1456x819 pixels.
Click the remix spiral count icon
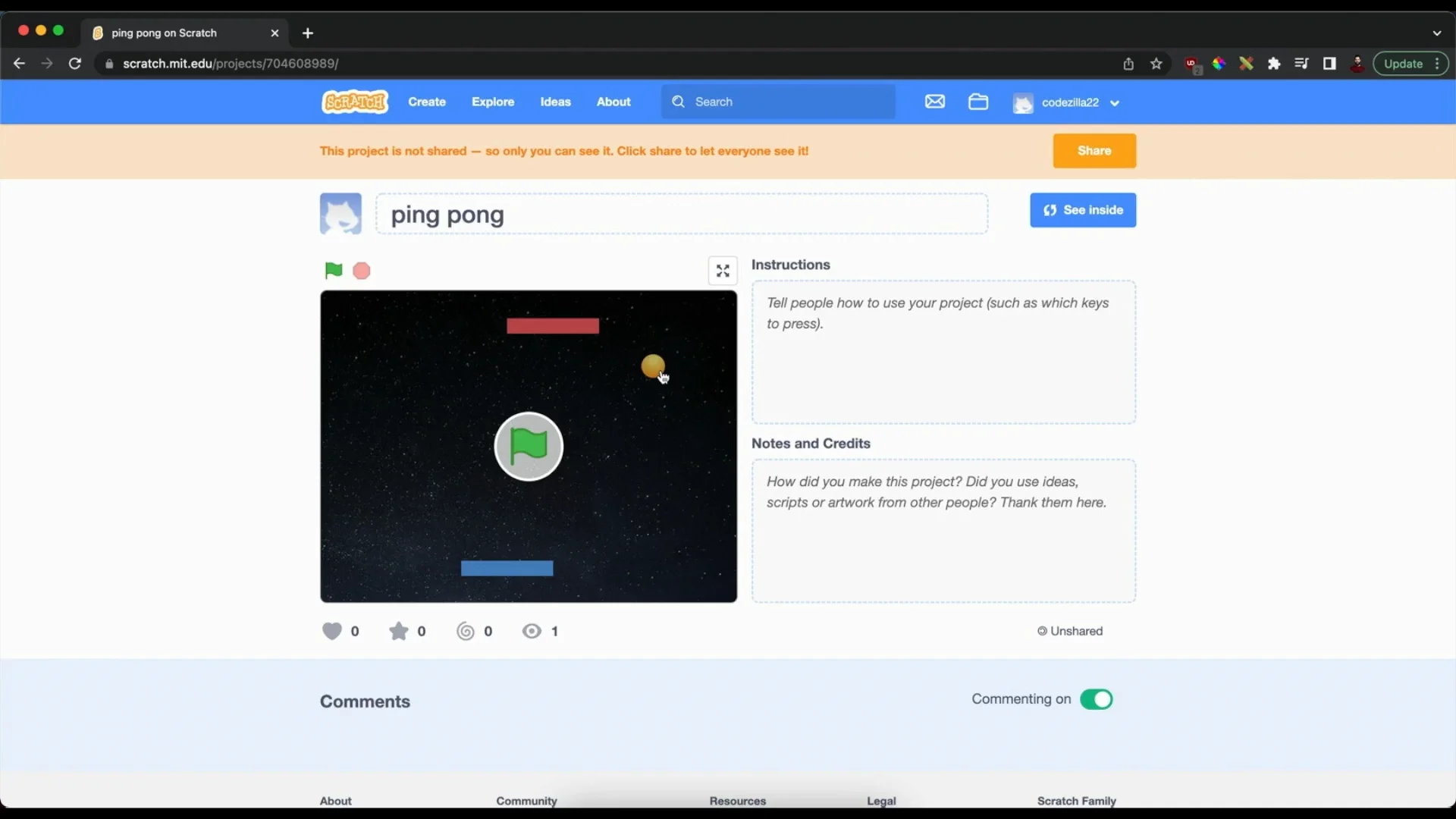(466, 631)
